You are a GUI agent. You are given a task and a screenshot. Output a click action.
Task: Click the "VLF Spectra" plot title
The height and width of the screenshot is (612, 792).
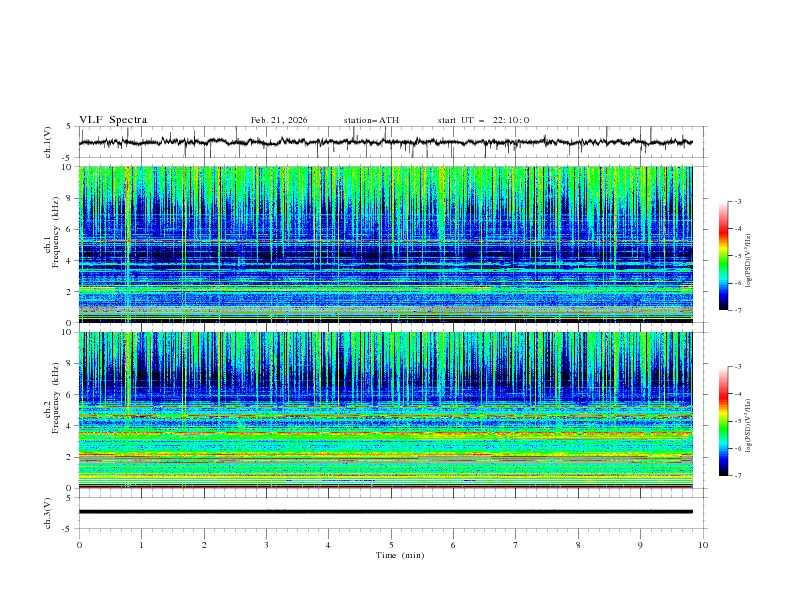click(x=113, y=120)
